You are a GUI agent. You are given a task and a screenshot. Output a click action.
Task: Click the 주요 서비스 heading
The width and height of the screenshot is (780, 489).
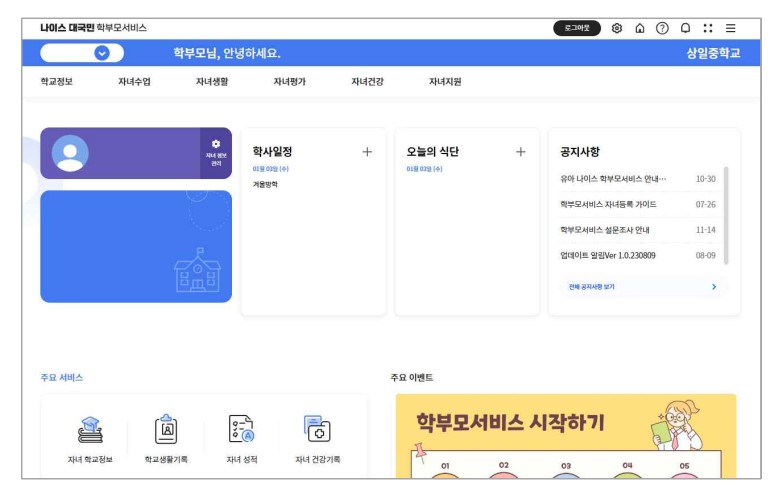62,378
